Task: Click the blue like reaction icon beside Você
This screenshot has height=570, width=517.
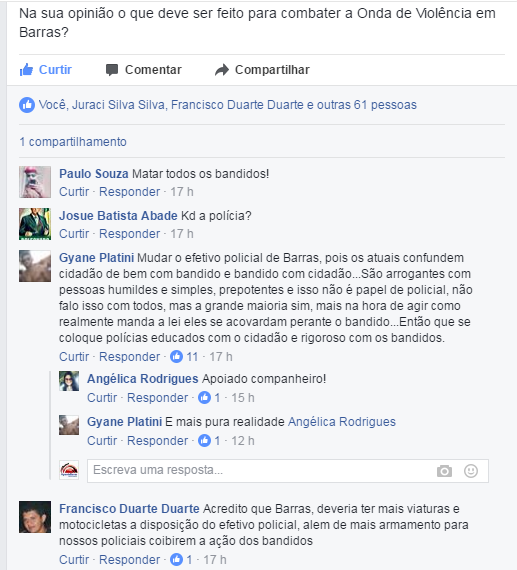Action: (x=27, y=105)
